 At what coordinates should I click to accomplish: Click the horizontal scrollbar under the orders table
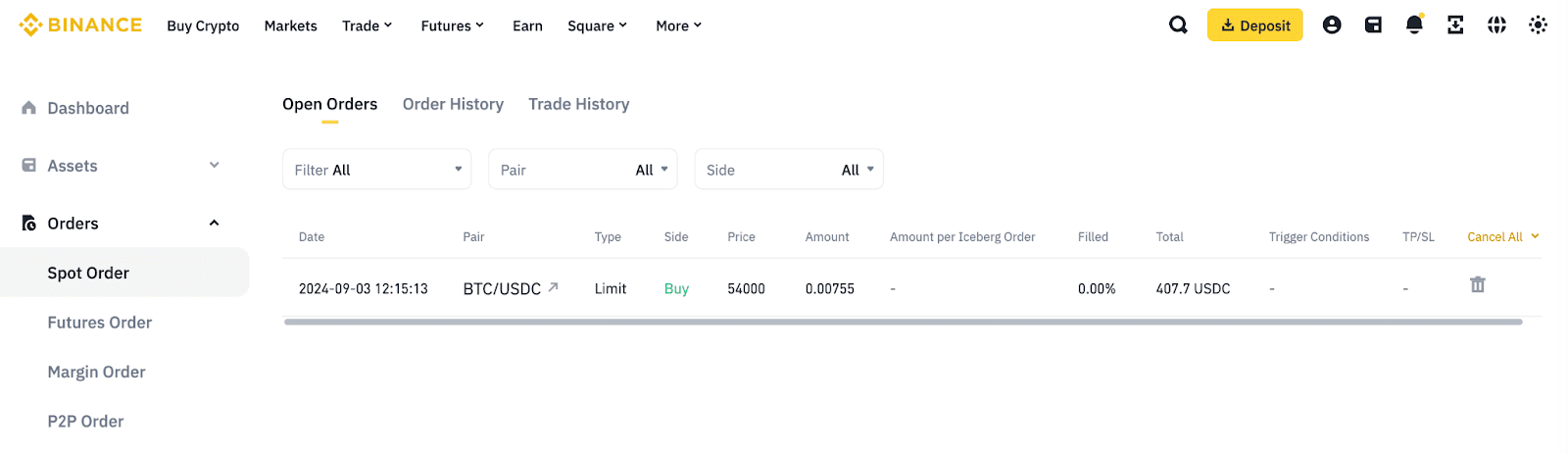click(902, 322)
